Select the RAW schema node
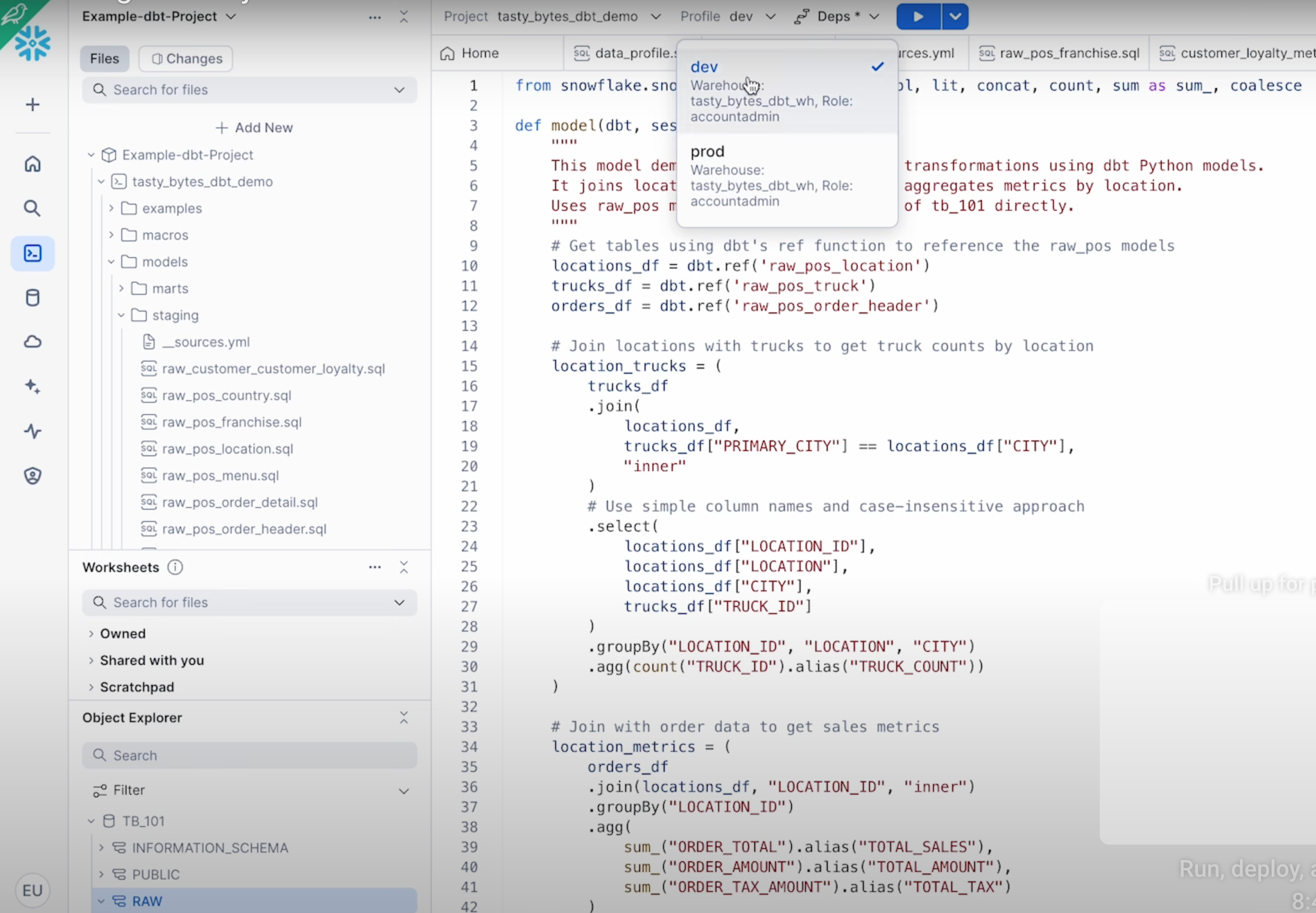This screenshot has height=913, width=1316. click(255, 901)
